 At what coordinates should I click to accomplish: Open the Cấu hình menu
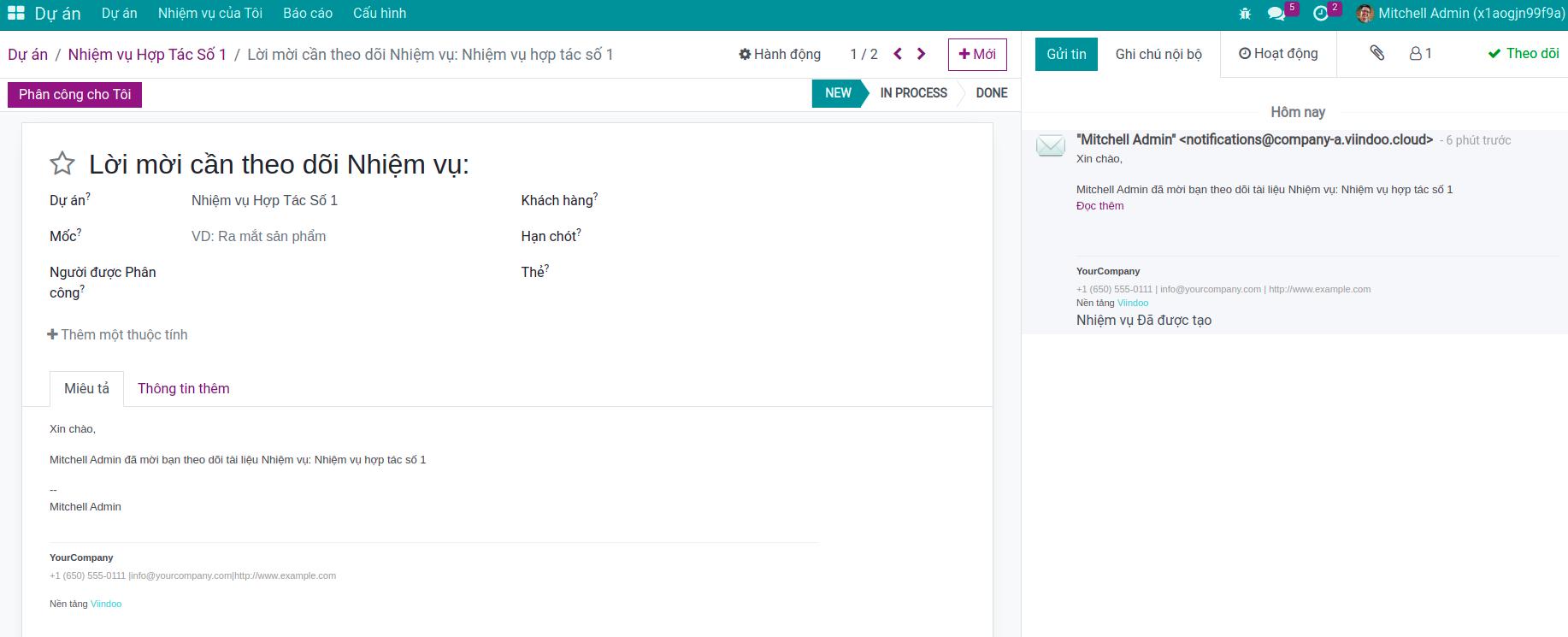pyautogui.click(x=380, y=14)
